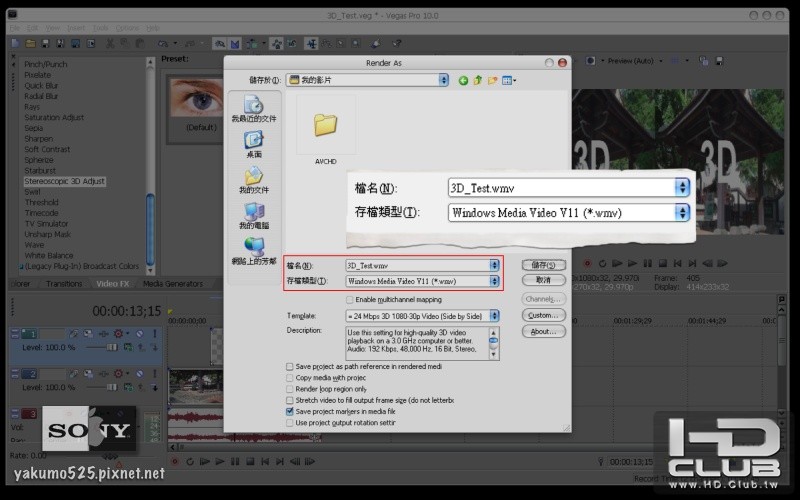Open the 存檔類型 file type dropdown

tap(494, 281)
